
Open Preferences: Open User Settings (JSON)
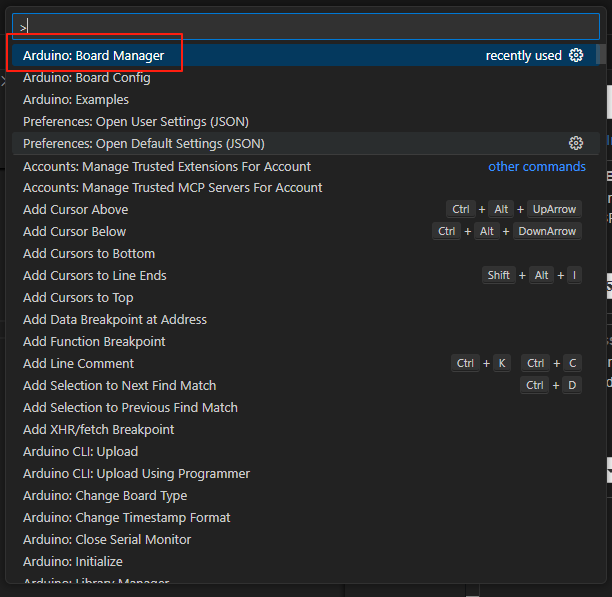(306, 122)
